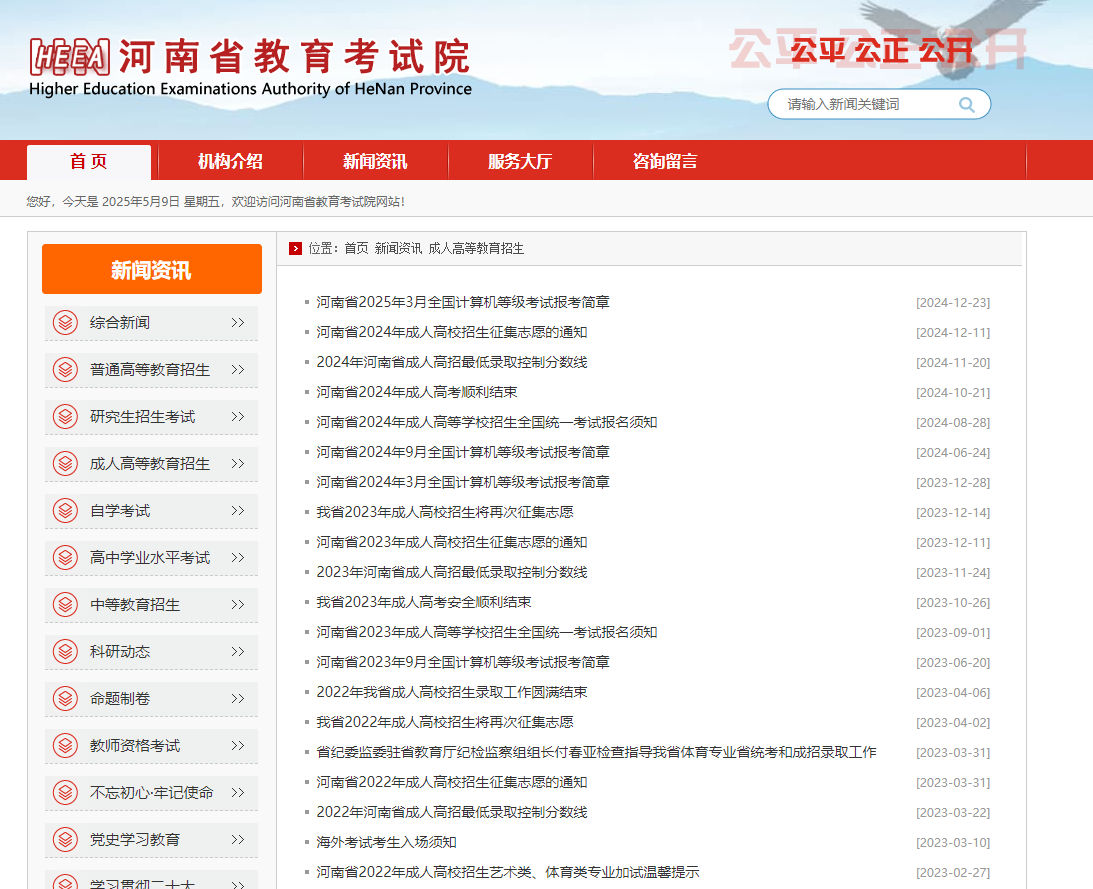Switch to the 首页 tab
The image size is (1093, 889).
point(90,161)
